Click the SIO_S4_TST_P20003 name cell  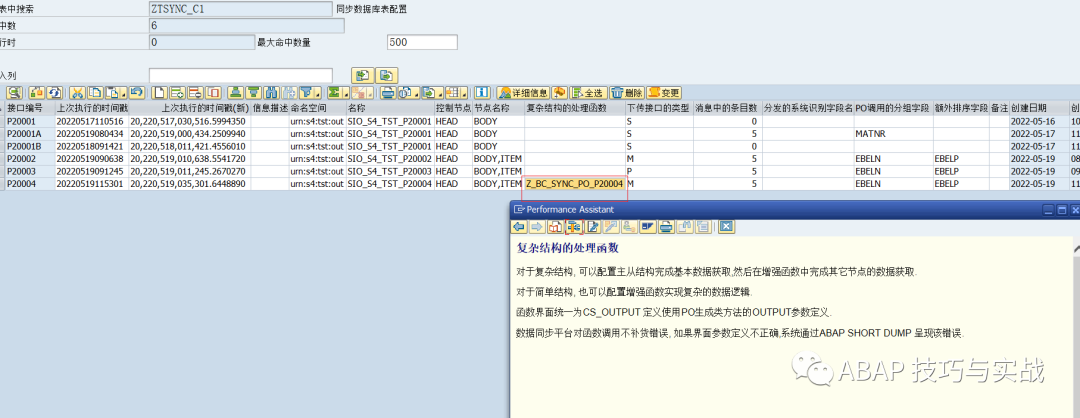pyautogui.click(x=390, y=171)
